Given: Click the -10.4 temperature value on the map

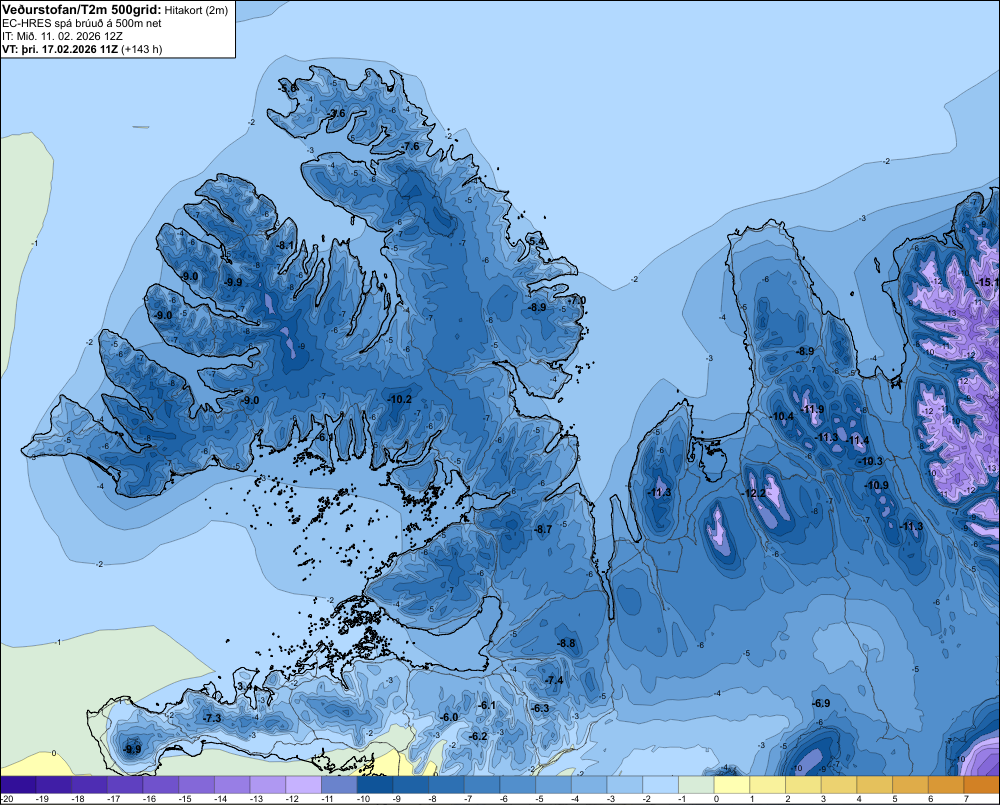Looking at the screenshot, I should click(782, 417).
